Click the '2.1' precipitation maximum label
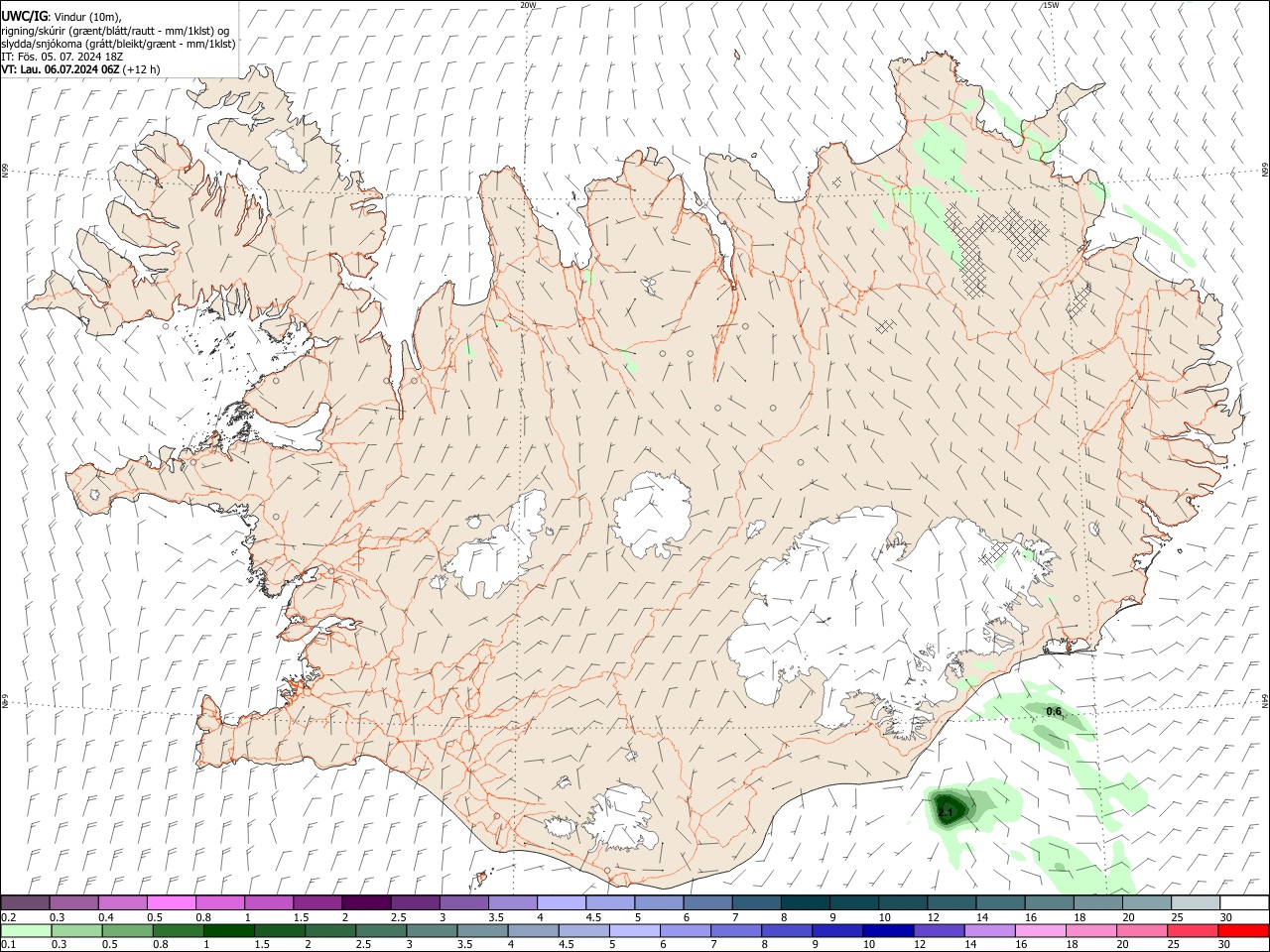This screenshot has width=1270, height=952. [945, 813]
